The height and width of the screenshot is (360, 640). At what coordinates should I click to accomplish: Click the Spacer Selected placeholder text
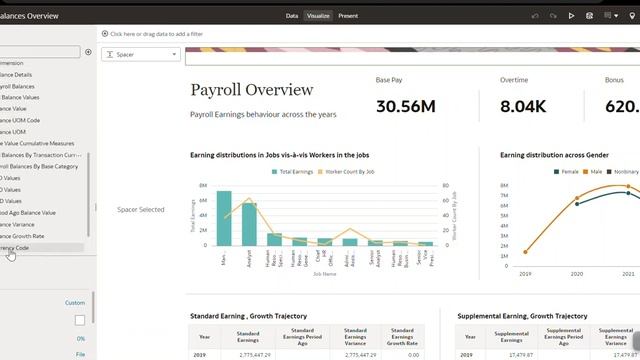[141, 209]
